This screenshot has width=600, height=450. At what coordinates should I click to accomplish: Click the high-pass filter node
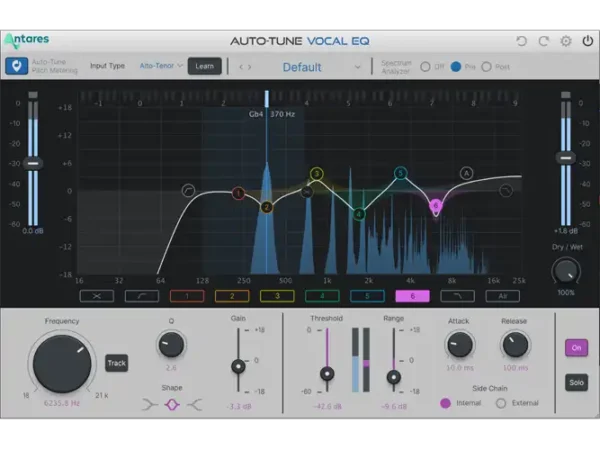point(188,190)
